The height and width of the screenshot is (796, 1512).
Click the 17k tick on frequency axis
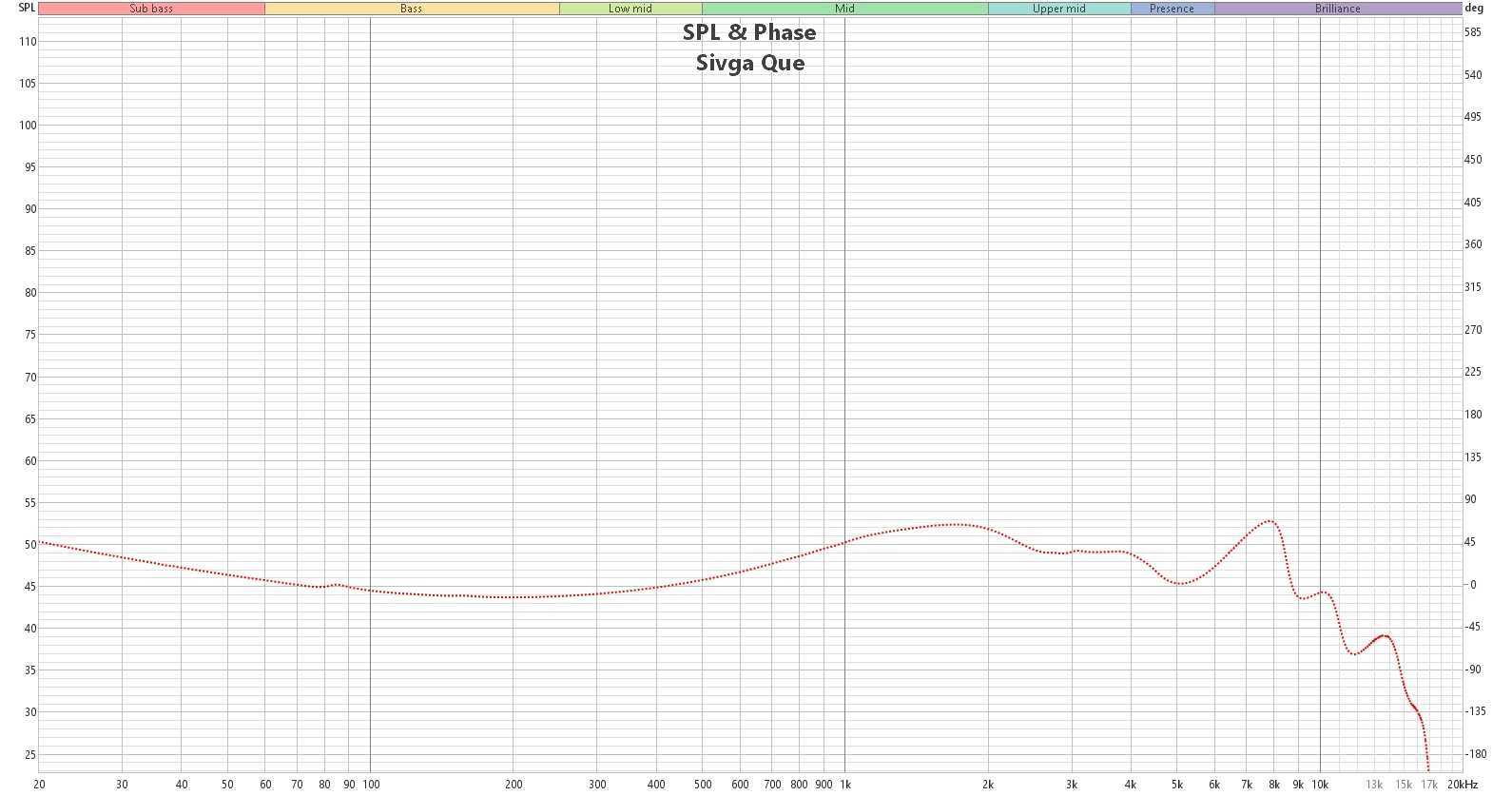click(1429, 785)
